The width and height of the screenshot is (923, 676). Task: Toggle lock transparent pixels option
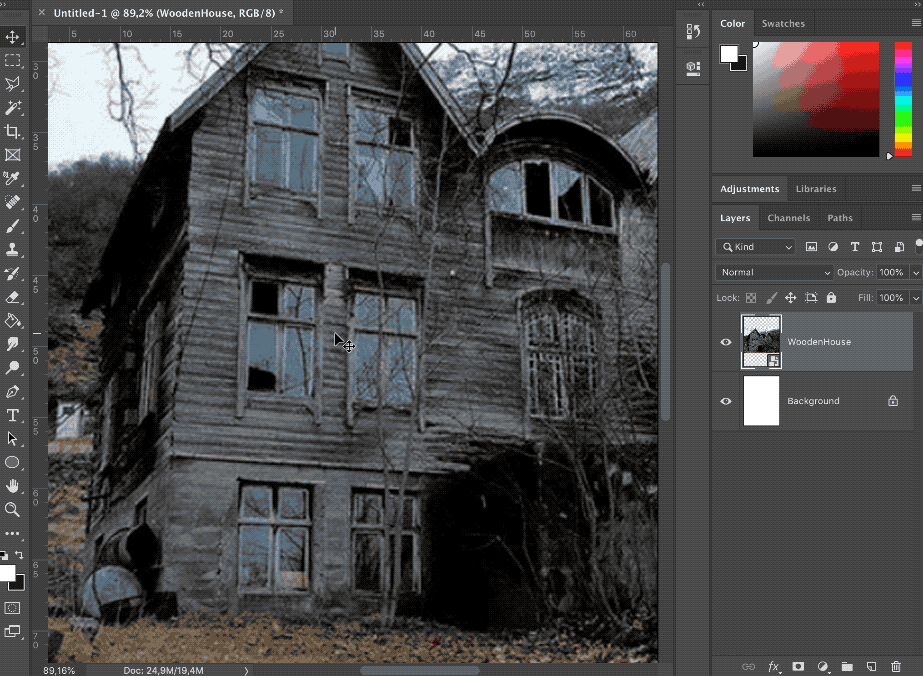coord(751,298)
